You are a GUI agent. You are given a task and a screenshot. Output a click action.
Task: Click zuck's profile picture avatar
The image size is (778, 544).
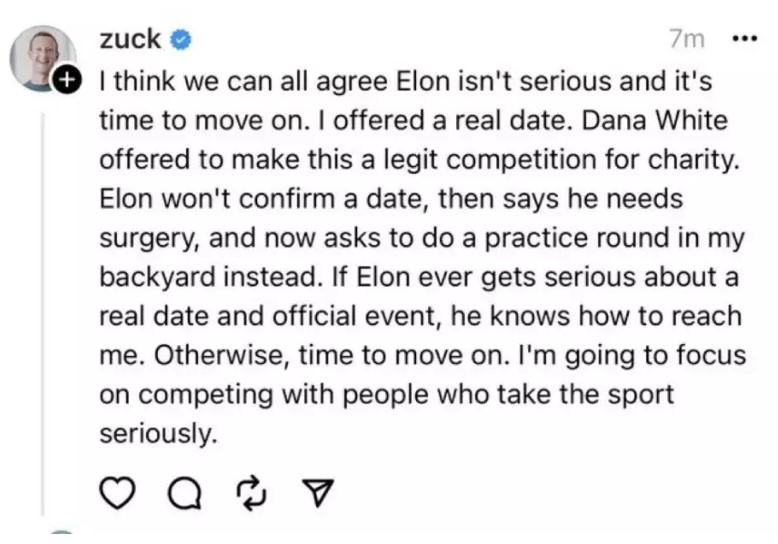pos(41,53)
